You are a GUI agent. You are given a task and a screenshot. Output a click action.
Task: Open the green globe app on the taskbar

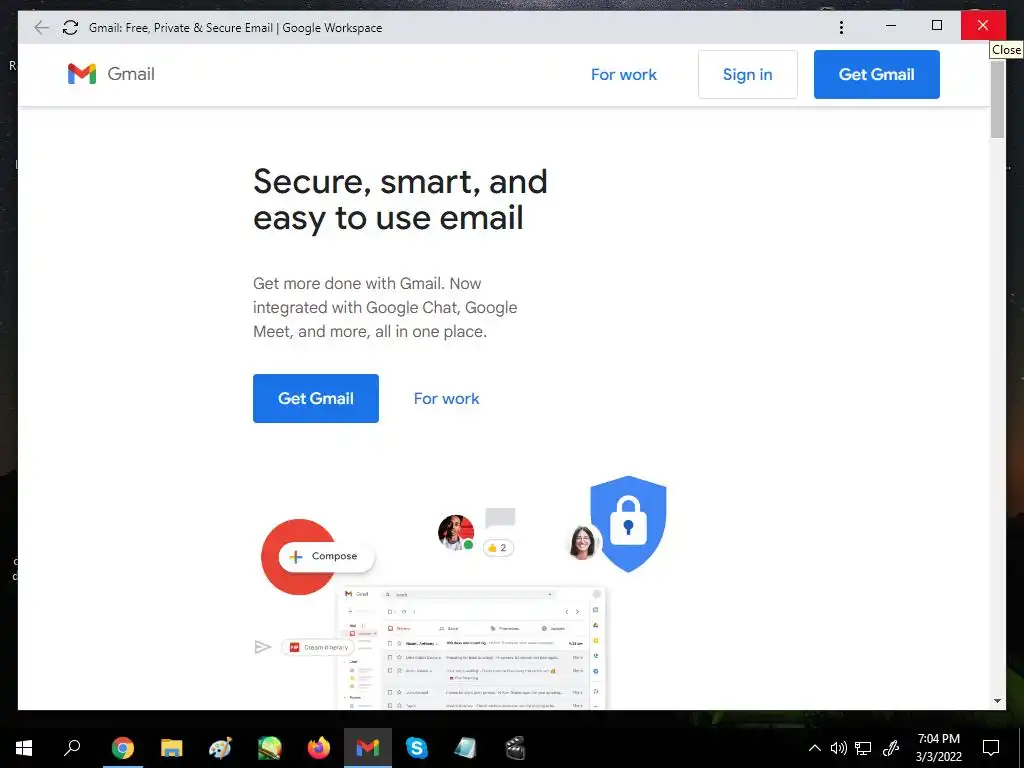click(270, 748)
